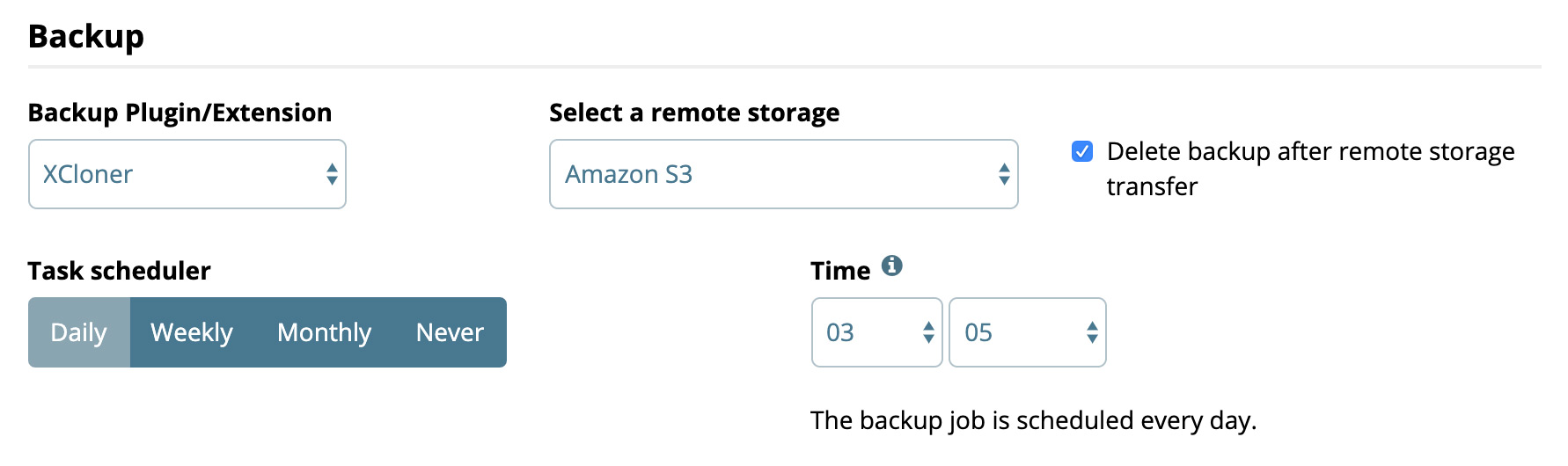Open the hour dropdown showing 03
The width and height of the screenshot is (1568, 466).
click(x=877, y=332)
